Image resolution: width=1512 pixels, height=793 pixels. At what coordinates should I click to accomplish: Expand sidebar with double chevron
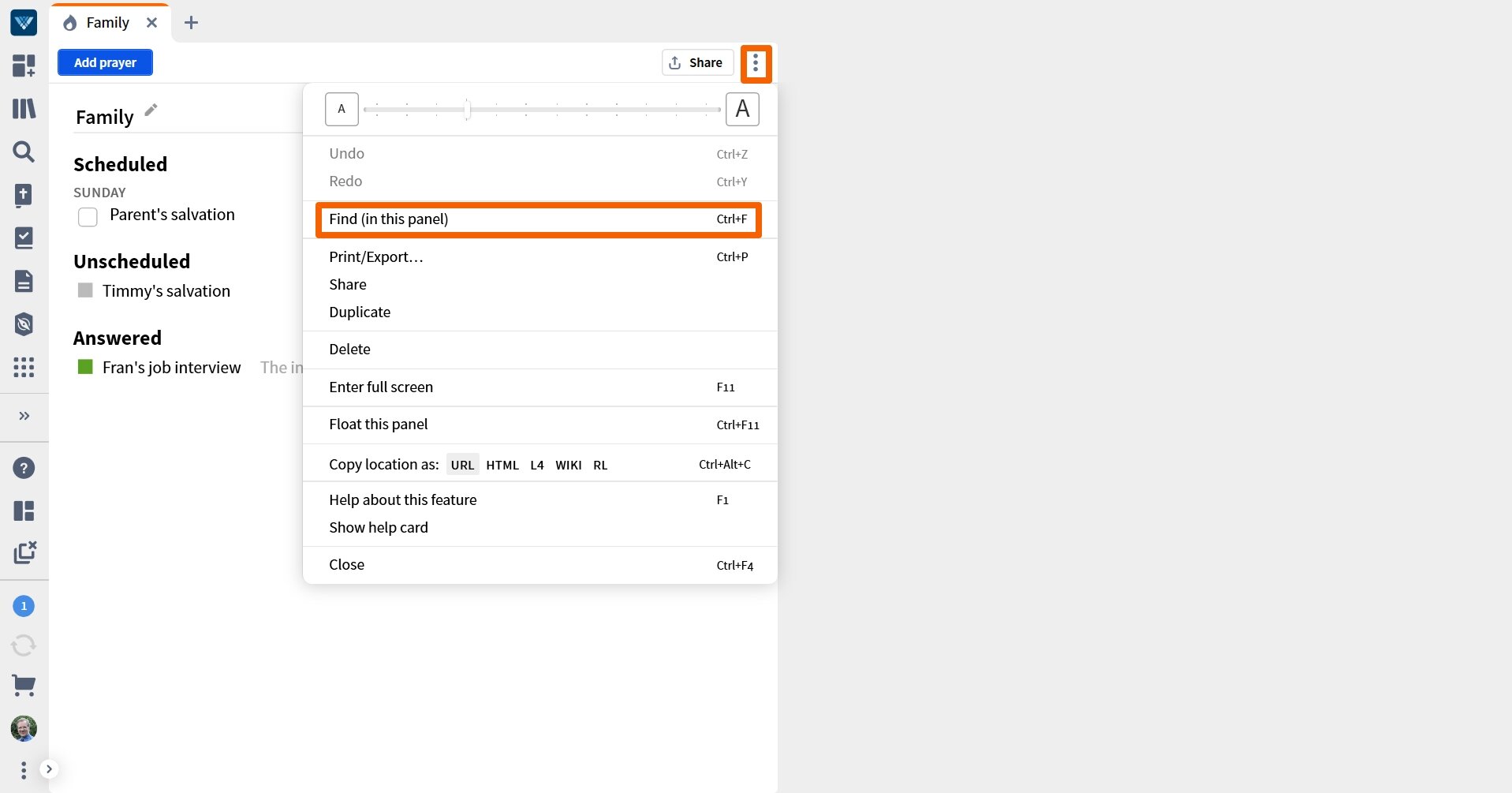click(24, 416)
